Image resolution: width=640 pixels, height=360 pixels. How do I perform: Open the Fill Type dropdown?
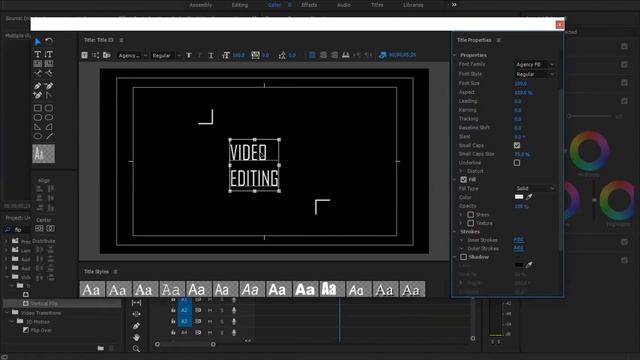tap(535, 188)
